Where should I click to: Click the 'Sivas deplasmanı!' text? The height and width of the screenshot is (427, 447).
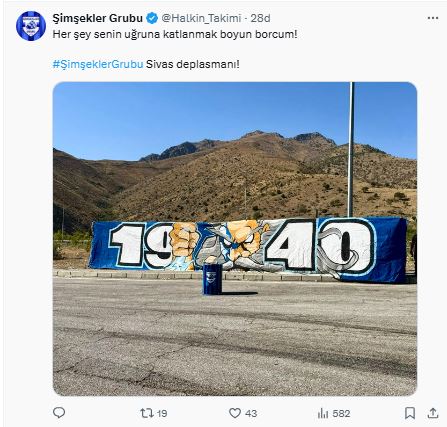193,64
